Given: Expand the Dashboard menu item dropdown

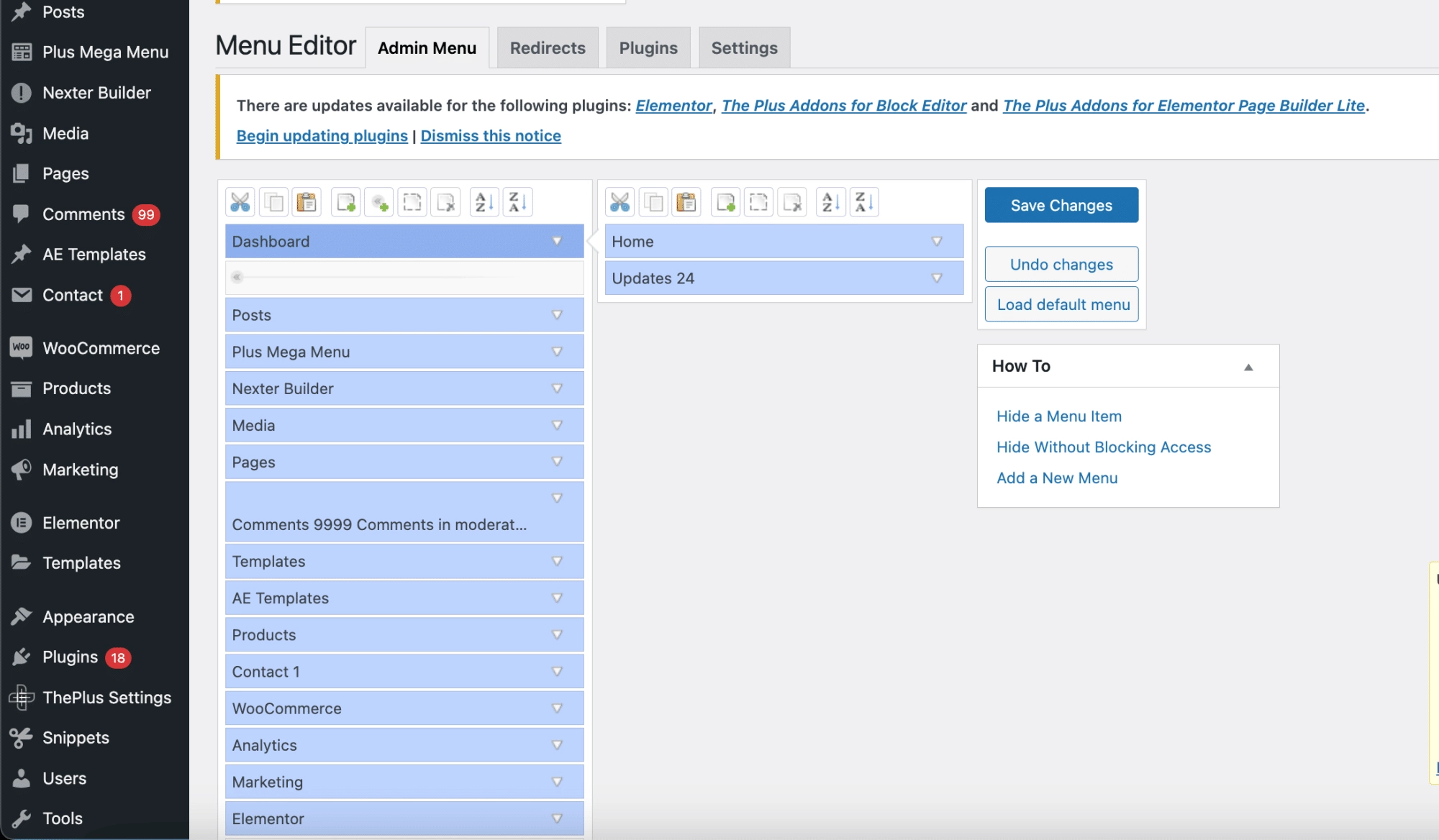Looking at the screenshot, I should [x=556, y=241].
